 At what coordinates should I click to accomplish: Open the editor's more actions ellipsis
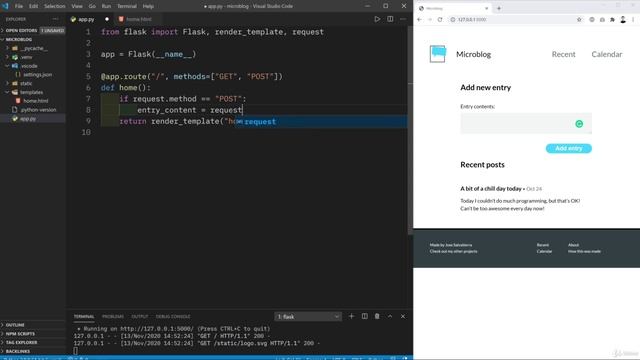click(403, 19)
